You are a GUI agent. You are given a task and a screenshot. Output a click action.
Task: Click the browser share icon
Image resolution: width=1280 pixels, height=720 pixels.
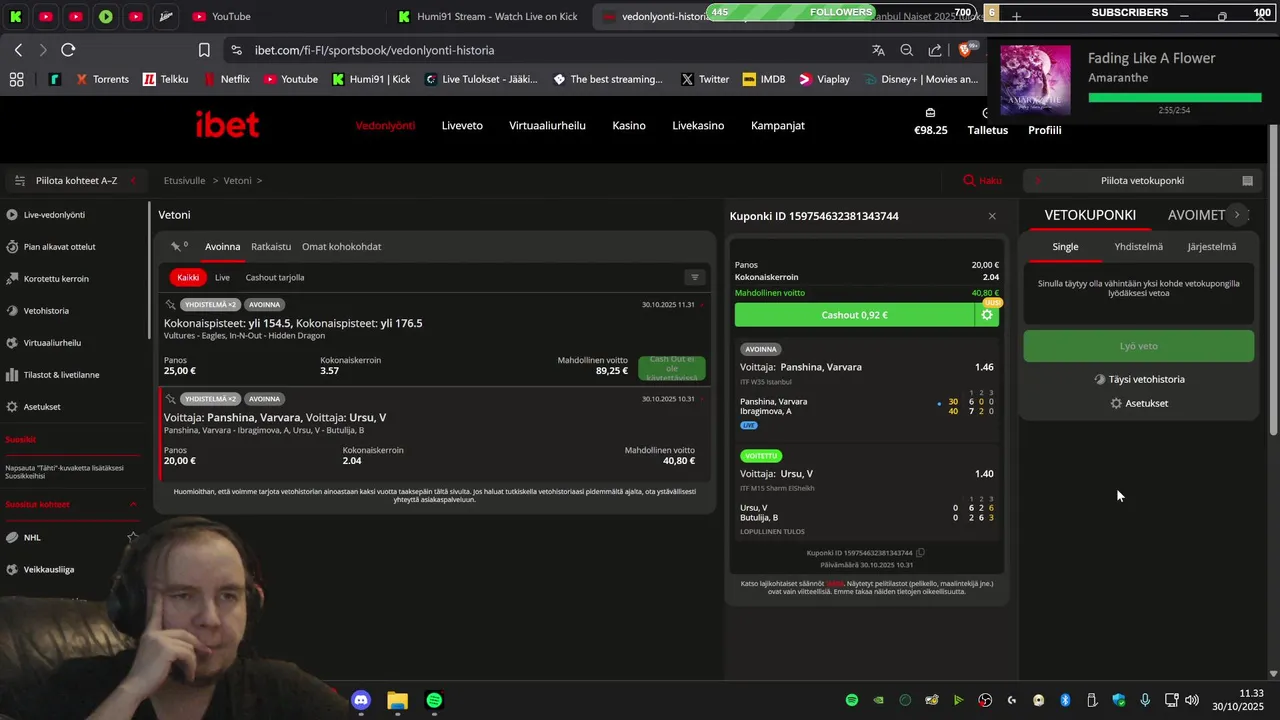[x=935, y=50]
